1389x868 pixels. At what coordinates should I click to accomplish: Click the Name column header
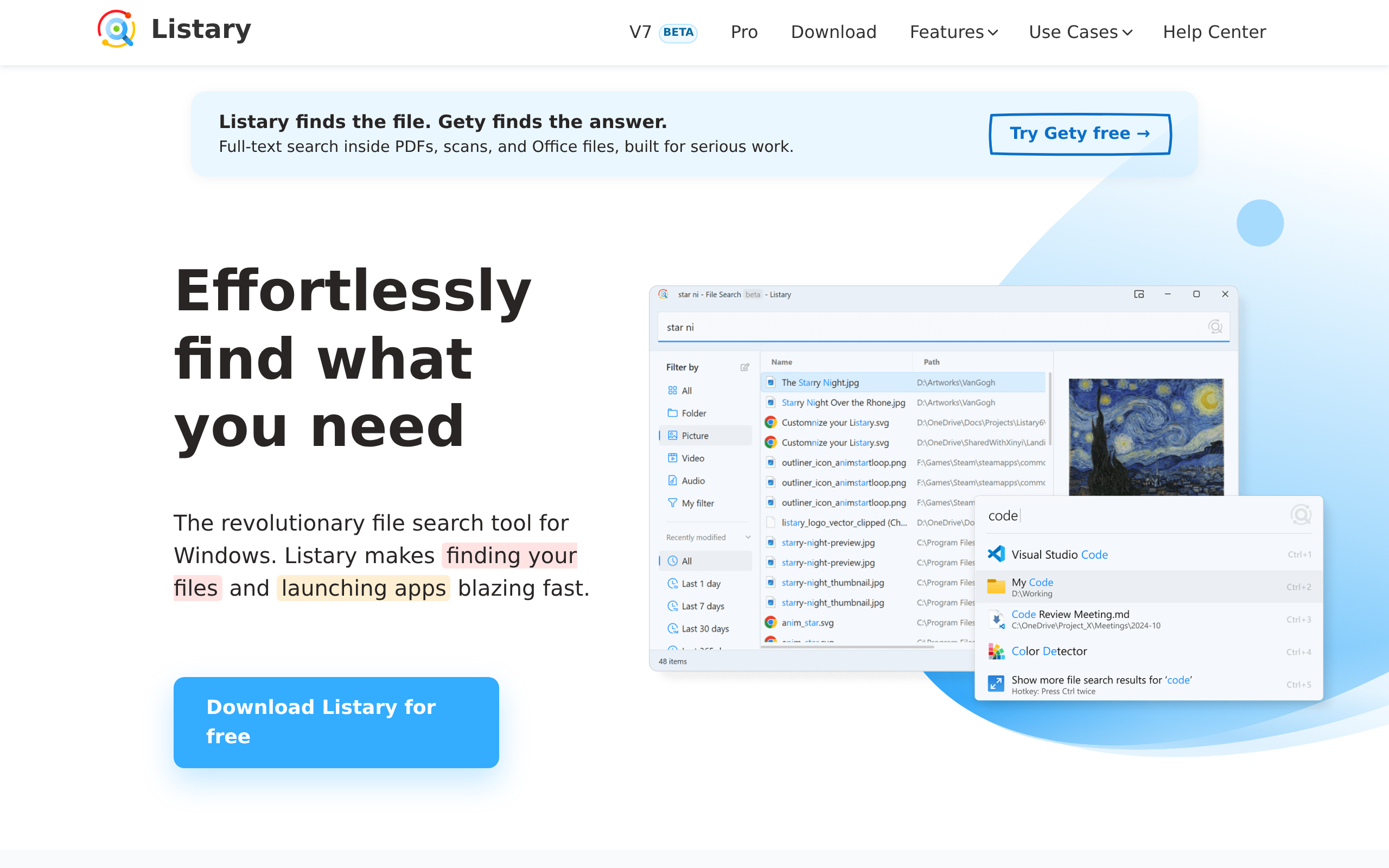coord(781,362)
